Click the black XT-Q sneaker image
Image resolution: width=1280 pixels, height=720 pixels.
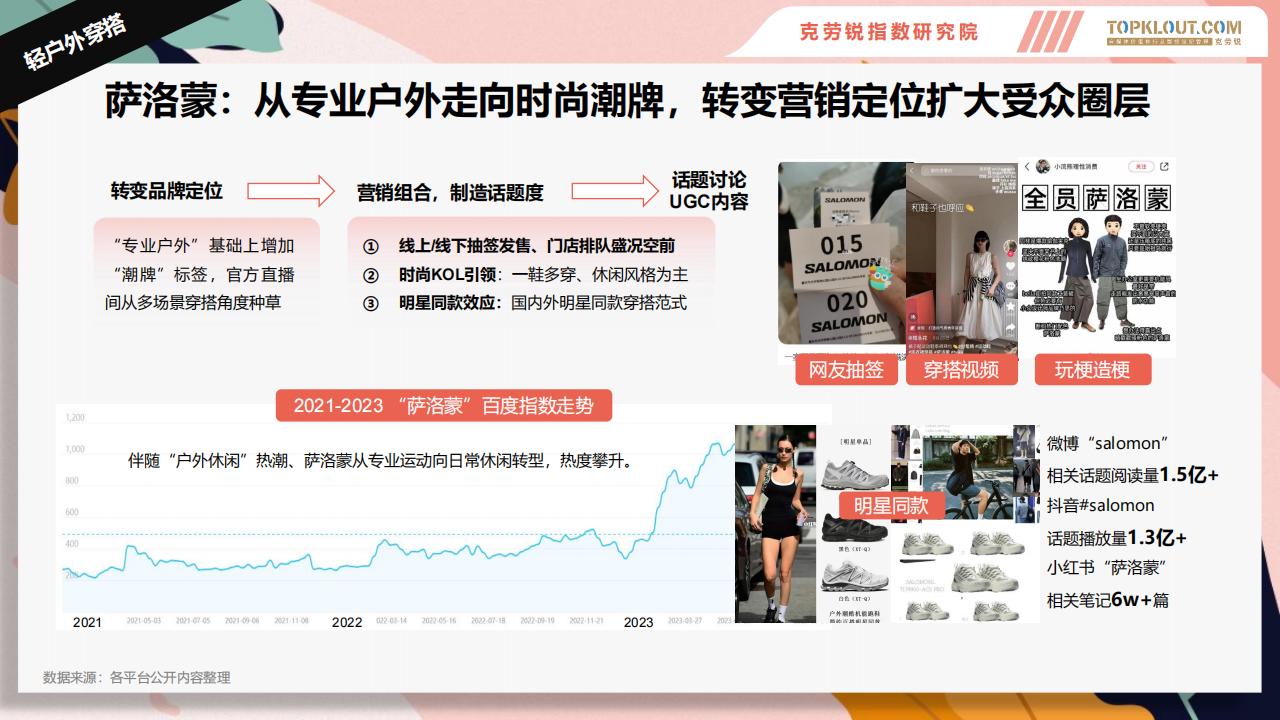coord(853,526)
